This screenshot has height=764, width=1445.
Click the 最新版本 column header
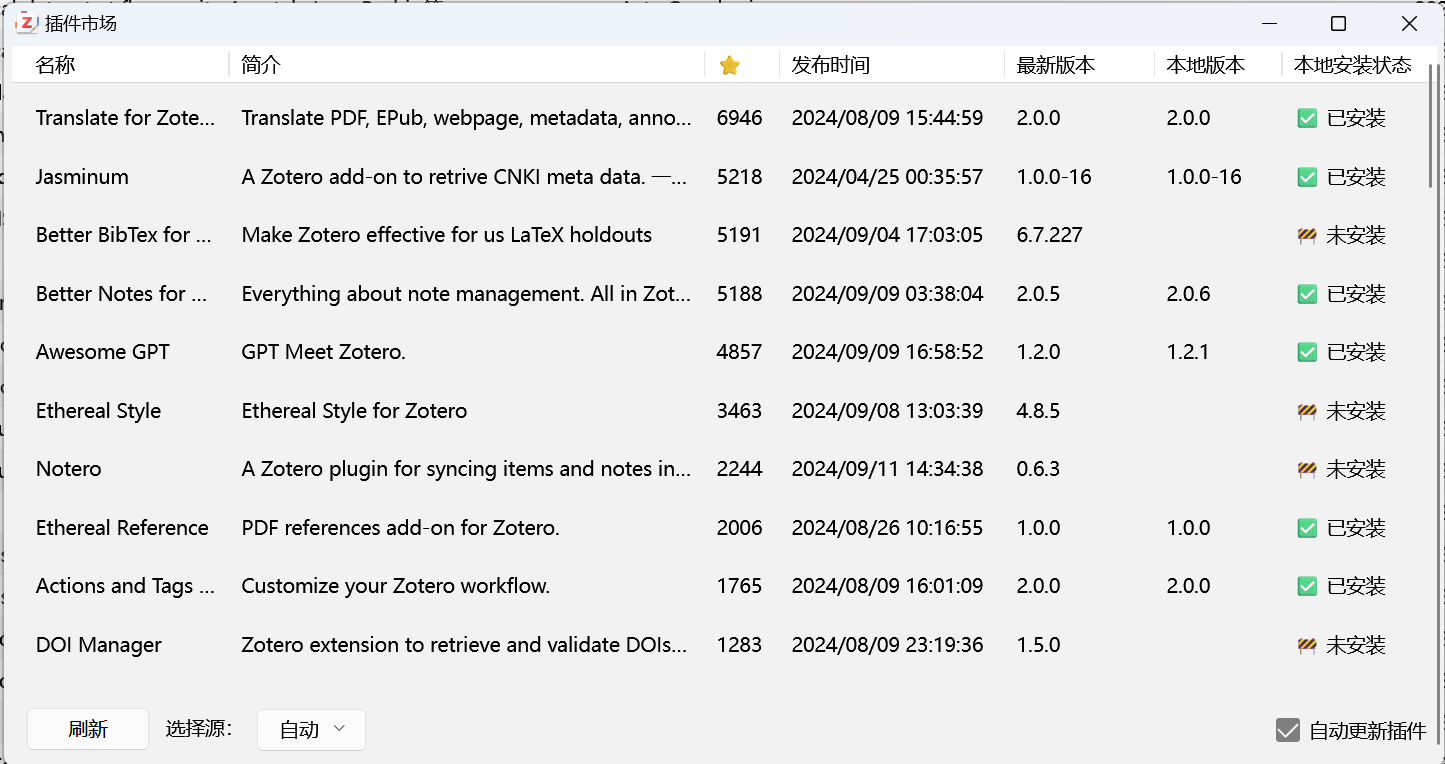(1055, 65)
